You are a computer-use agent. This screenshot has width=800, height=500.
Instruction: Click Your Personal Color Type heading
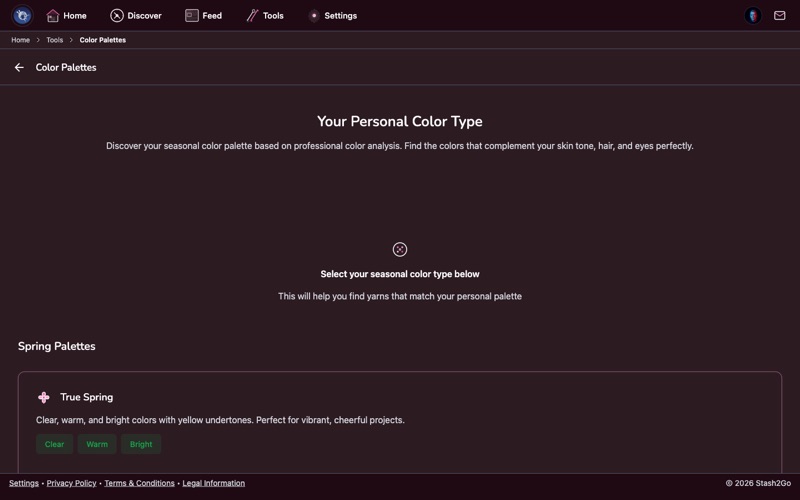pos(400,121)
